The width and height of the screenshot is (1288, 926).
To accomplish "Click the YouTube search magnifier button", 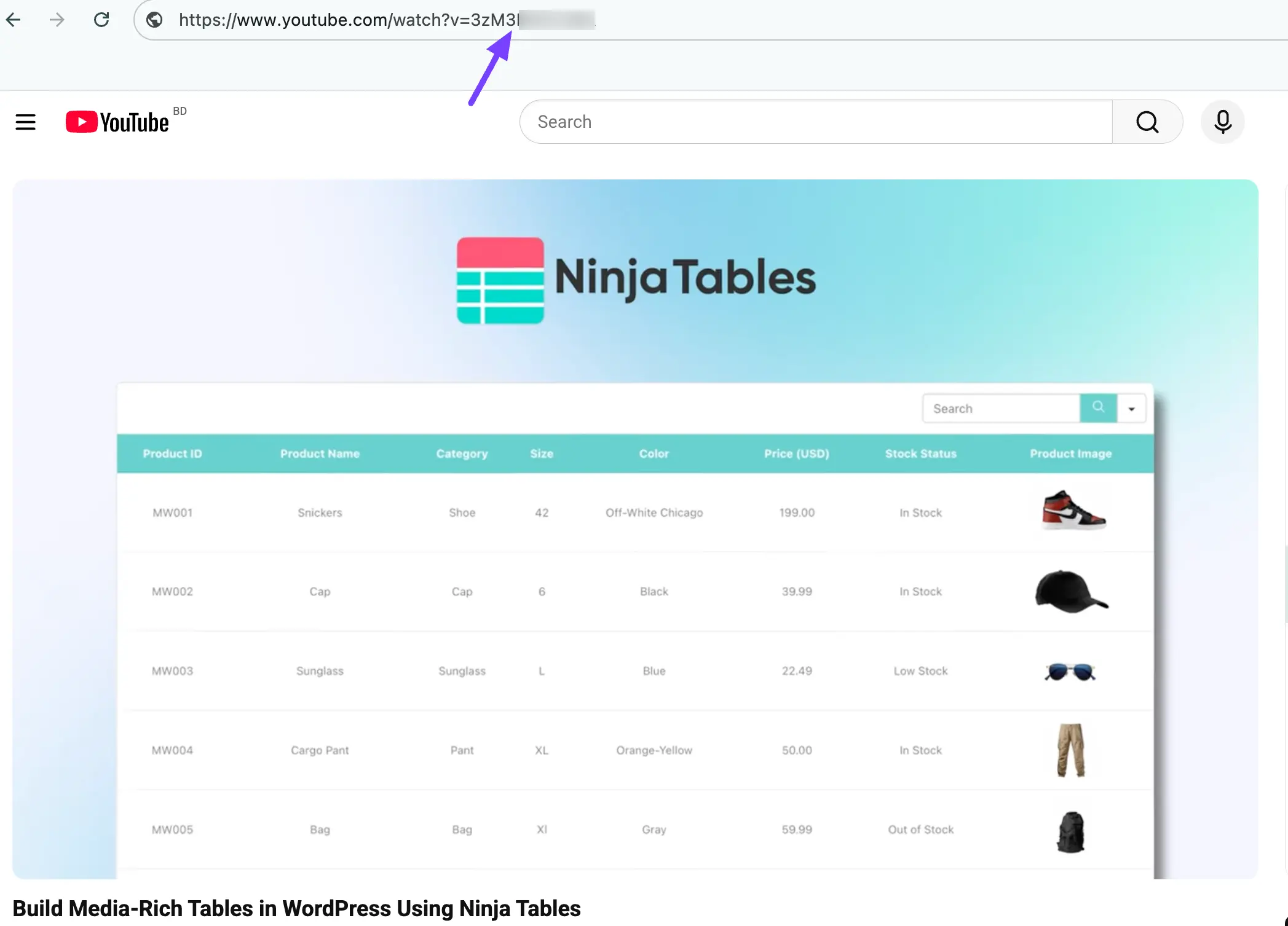I will 1147,122.
